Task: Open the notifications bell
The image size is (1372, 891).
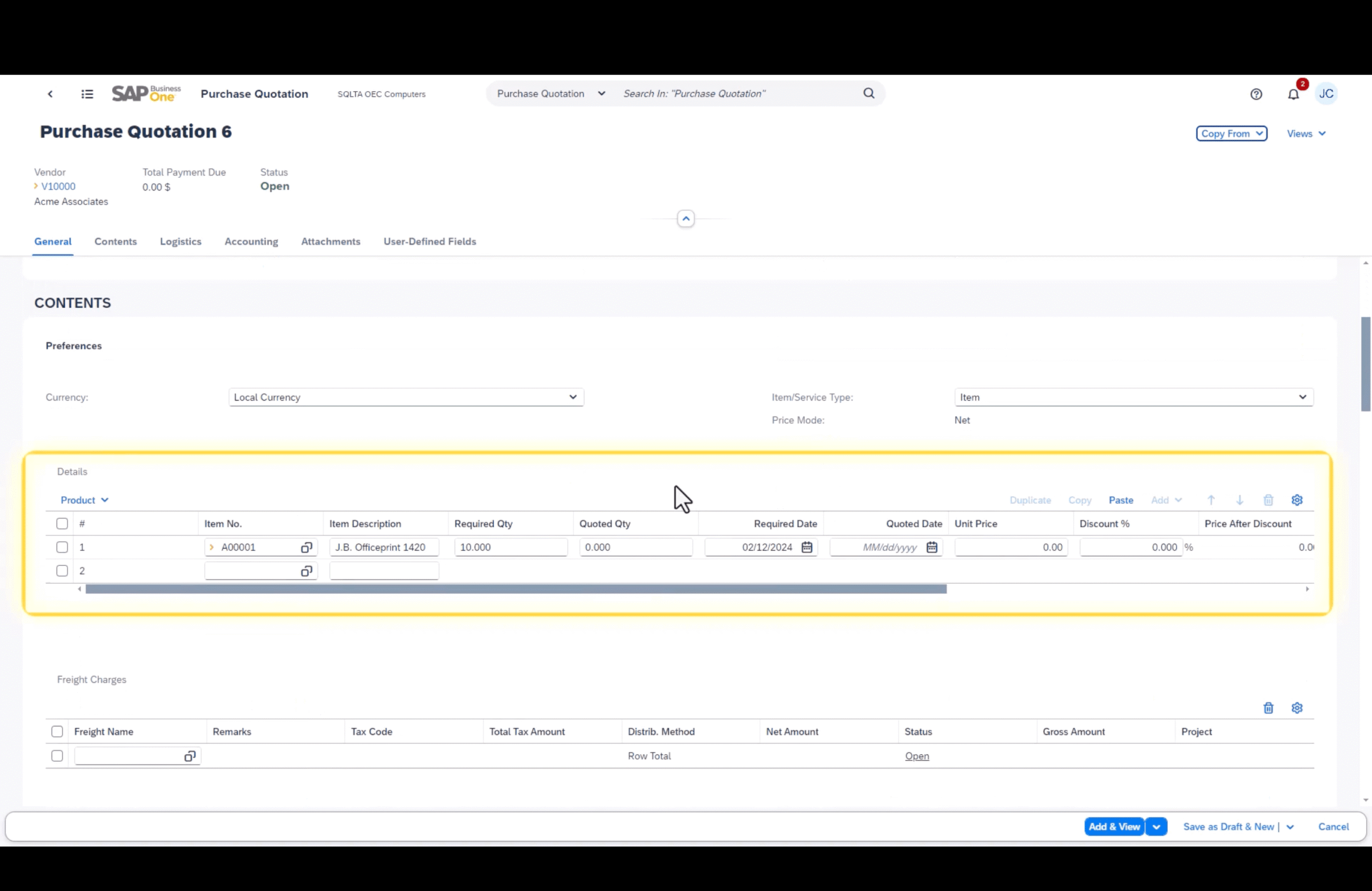Action: coord(1293,94)
